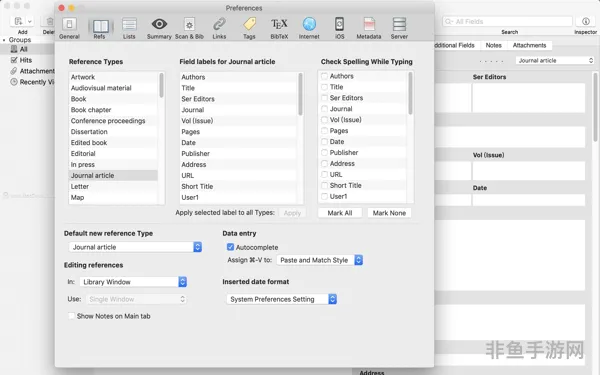The height and width of the screenshot is (375, 600).
Task: Open the Links preferences pane
Action: tap(219, 28)
